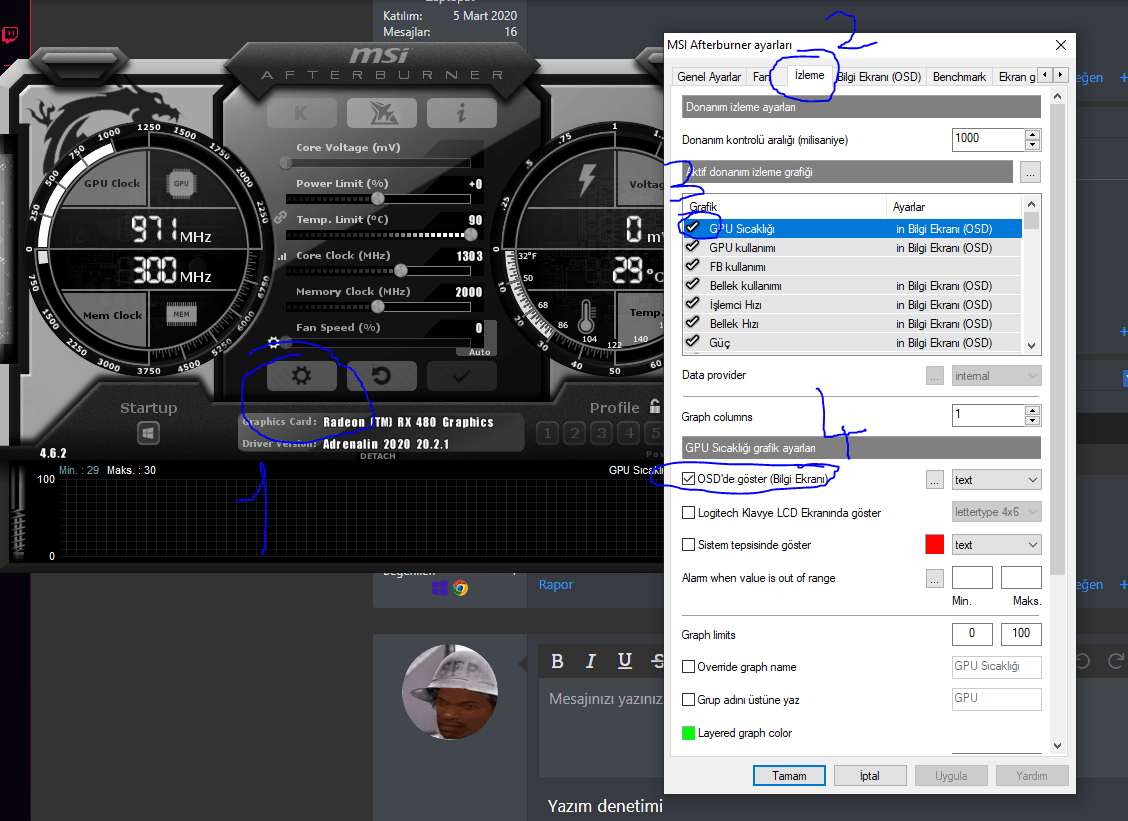
Task: Switch to the Genel Ayarlar tab
Action: [709, 76]
